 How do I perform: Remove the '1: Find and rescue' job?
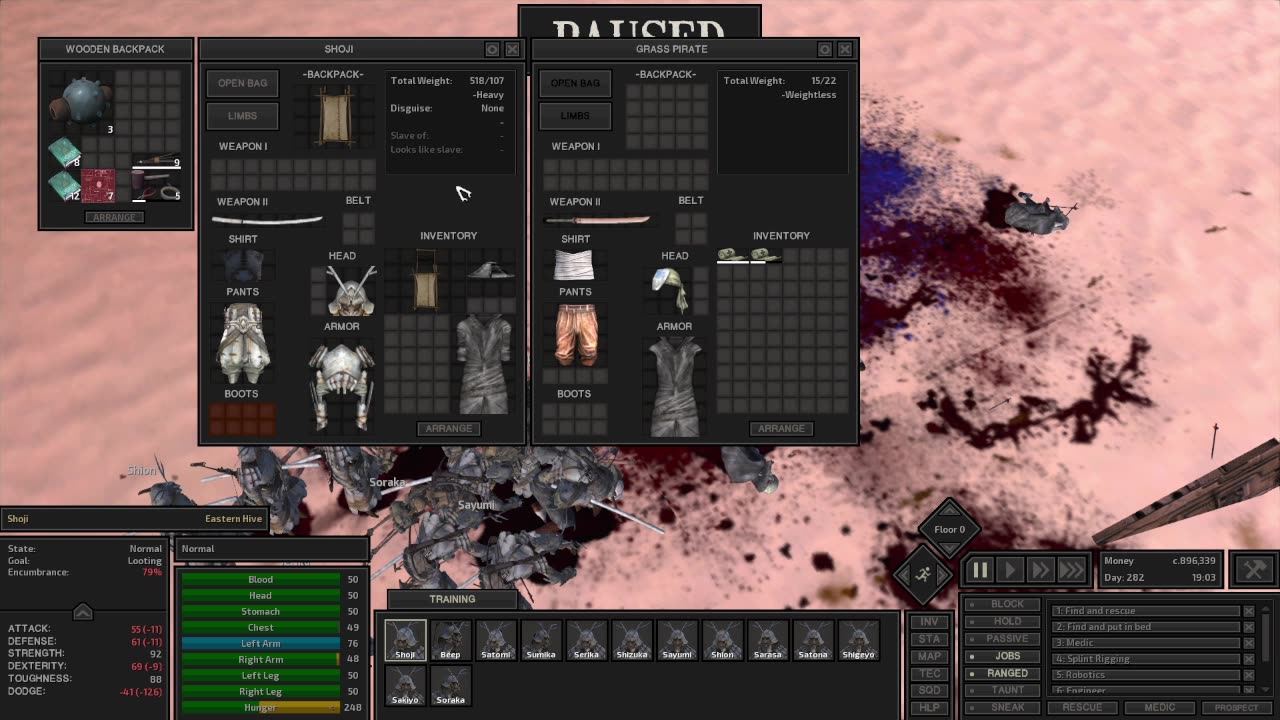coord(1248,611)
